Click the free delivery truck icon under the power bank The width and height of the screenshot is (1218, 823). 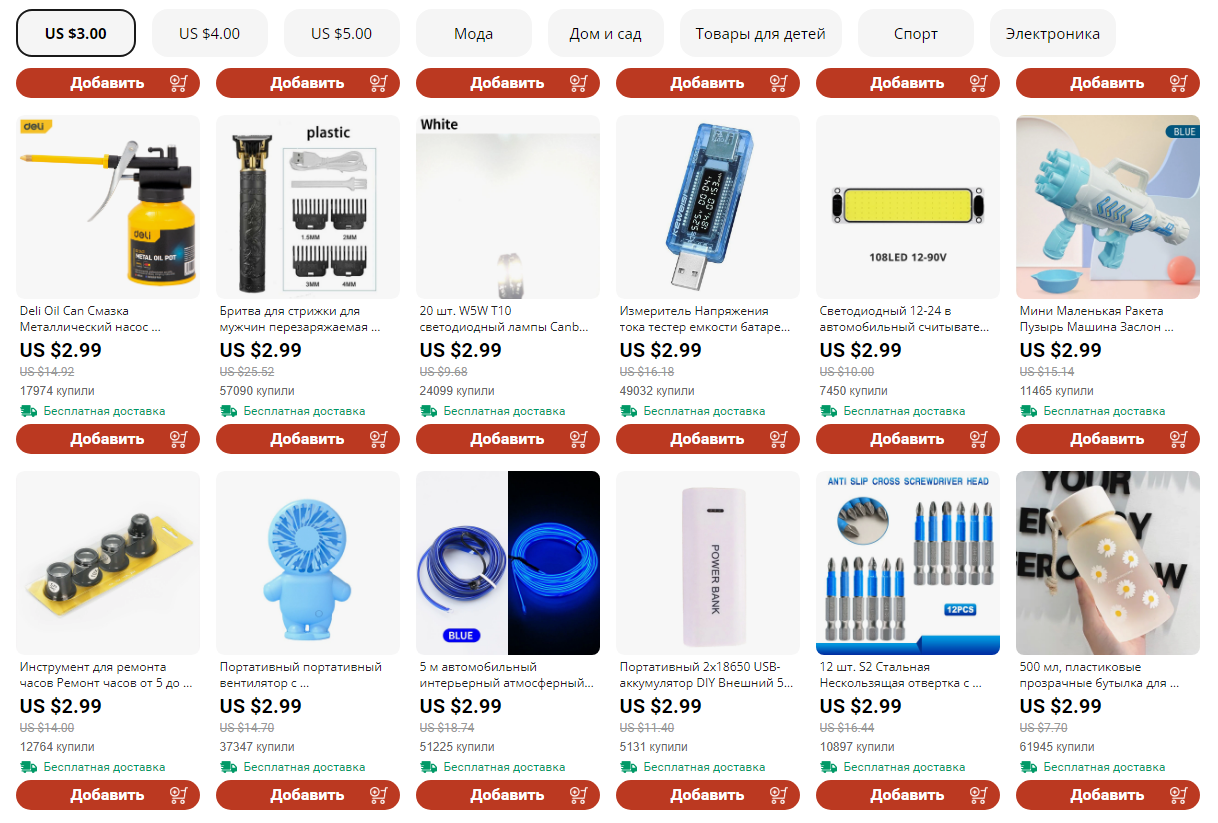pyautogui.click(x=628, y=767)
